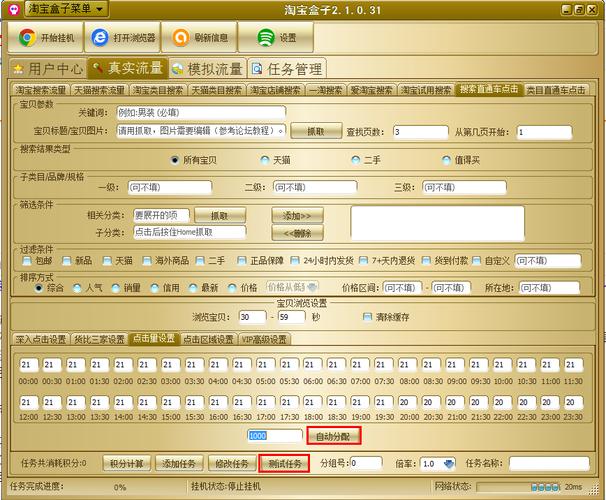Click the 查找页数 input field
The image size is (606, 500).
click(x=420, y=132)
